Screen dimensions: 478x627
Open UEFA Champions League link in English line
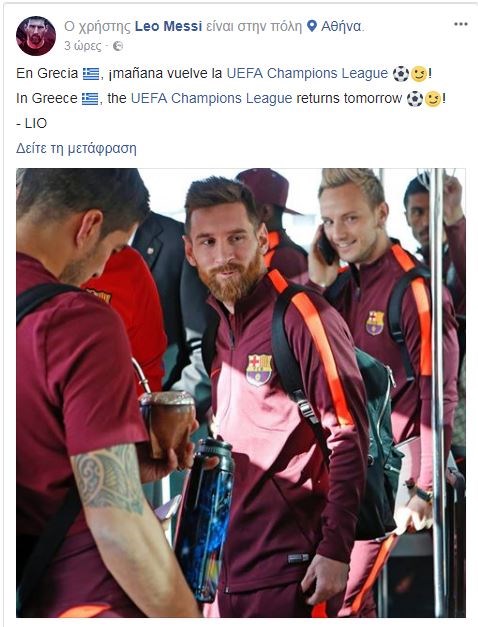212,98
